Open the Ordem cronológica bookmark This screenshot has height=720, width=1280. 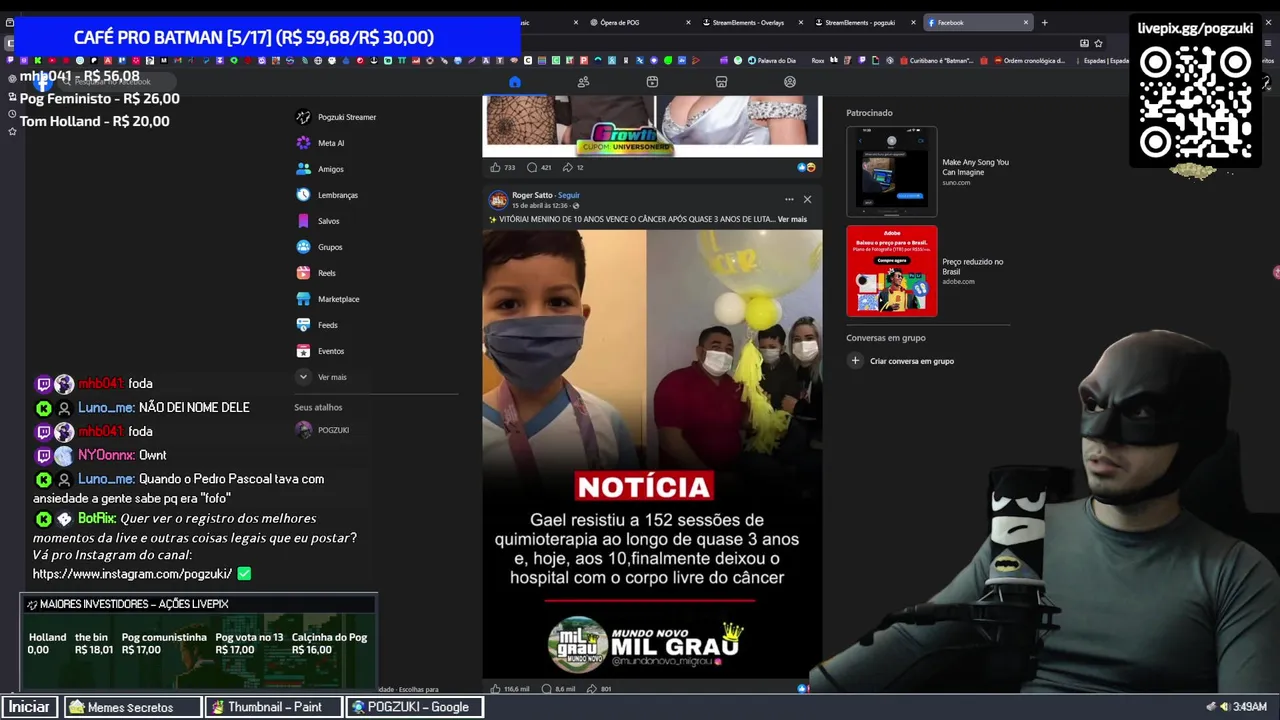[x=1029, y=61]
